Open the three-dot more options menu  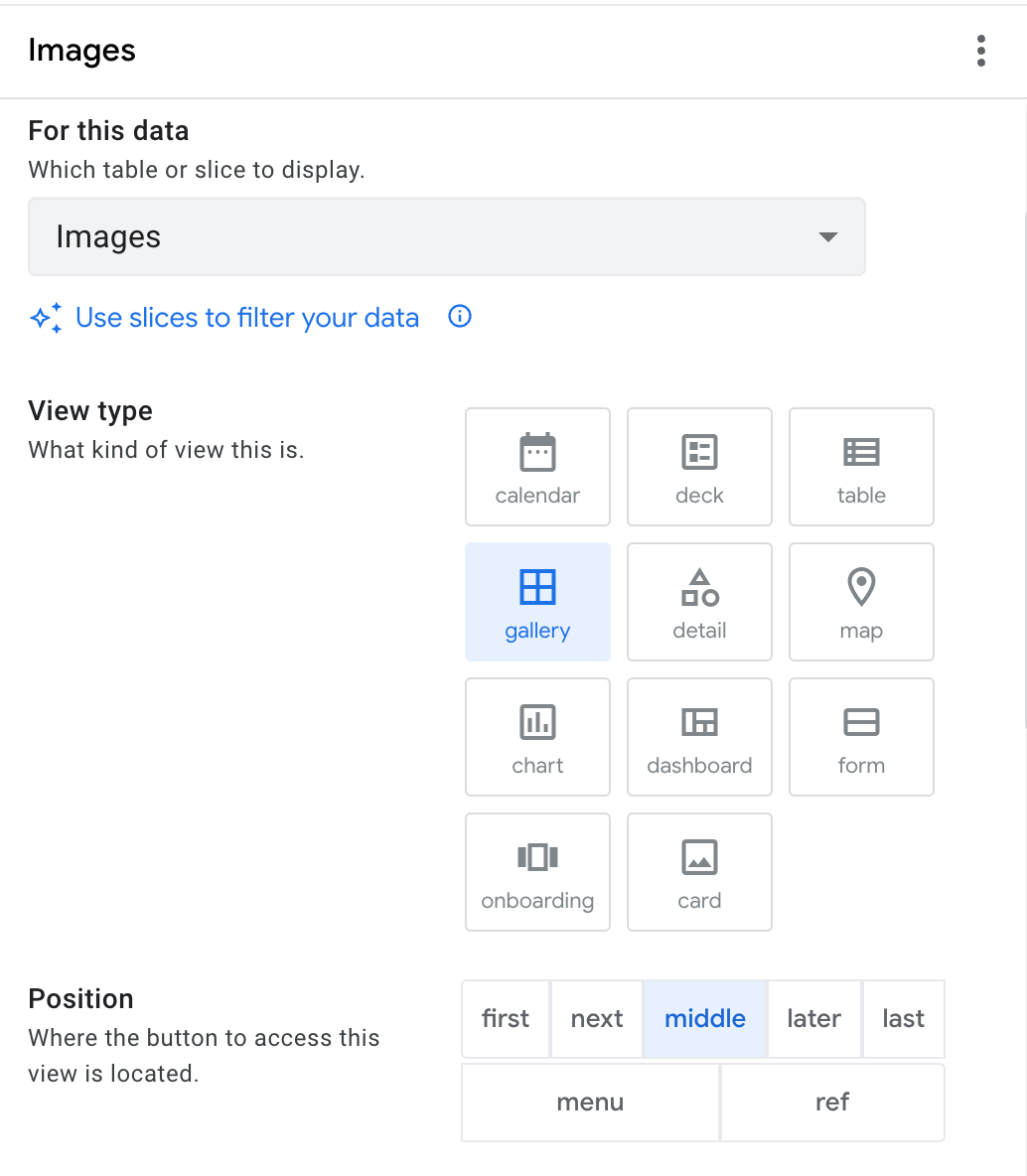[981, 51]
